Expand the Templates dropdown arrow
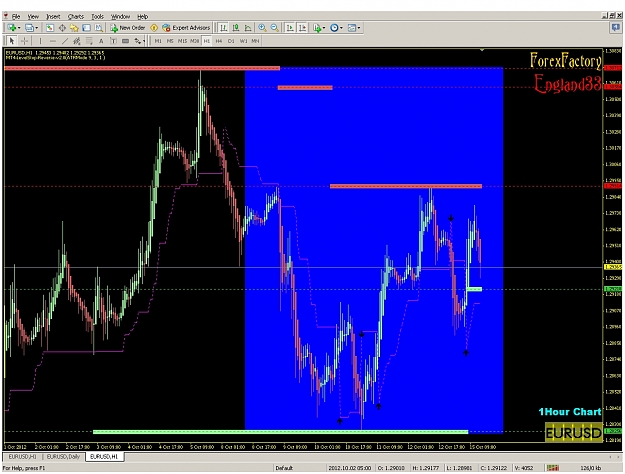 [359, 28]
